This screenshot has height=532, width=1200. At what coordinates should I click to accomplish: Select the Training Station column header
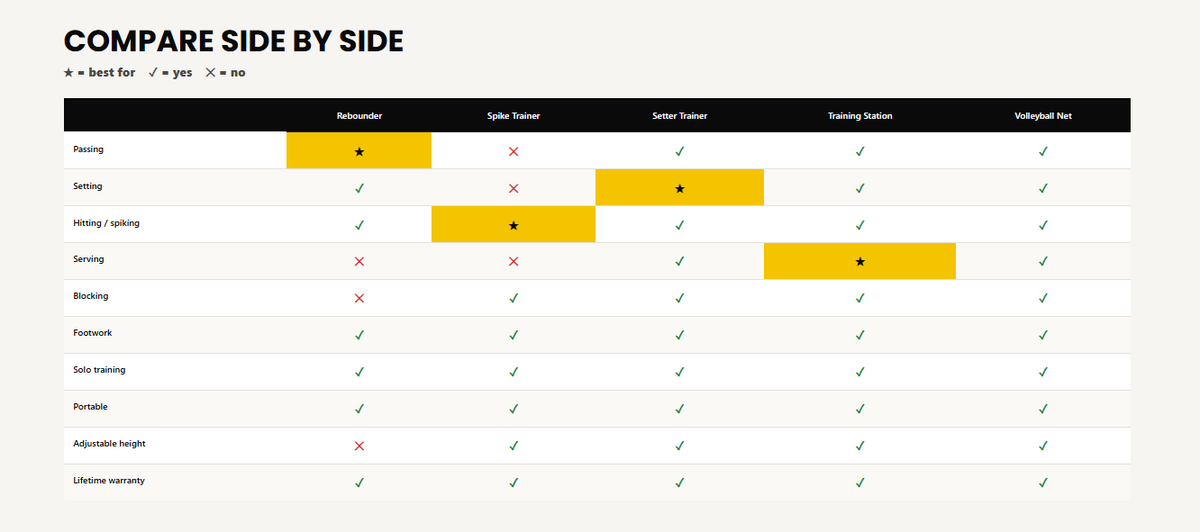(860, 116)
